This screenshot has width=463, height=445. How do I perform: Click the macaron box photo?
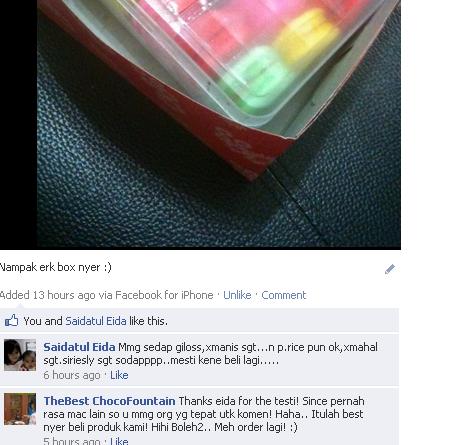pos(219,123)
